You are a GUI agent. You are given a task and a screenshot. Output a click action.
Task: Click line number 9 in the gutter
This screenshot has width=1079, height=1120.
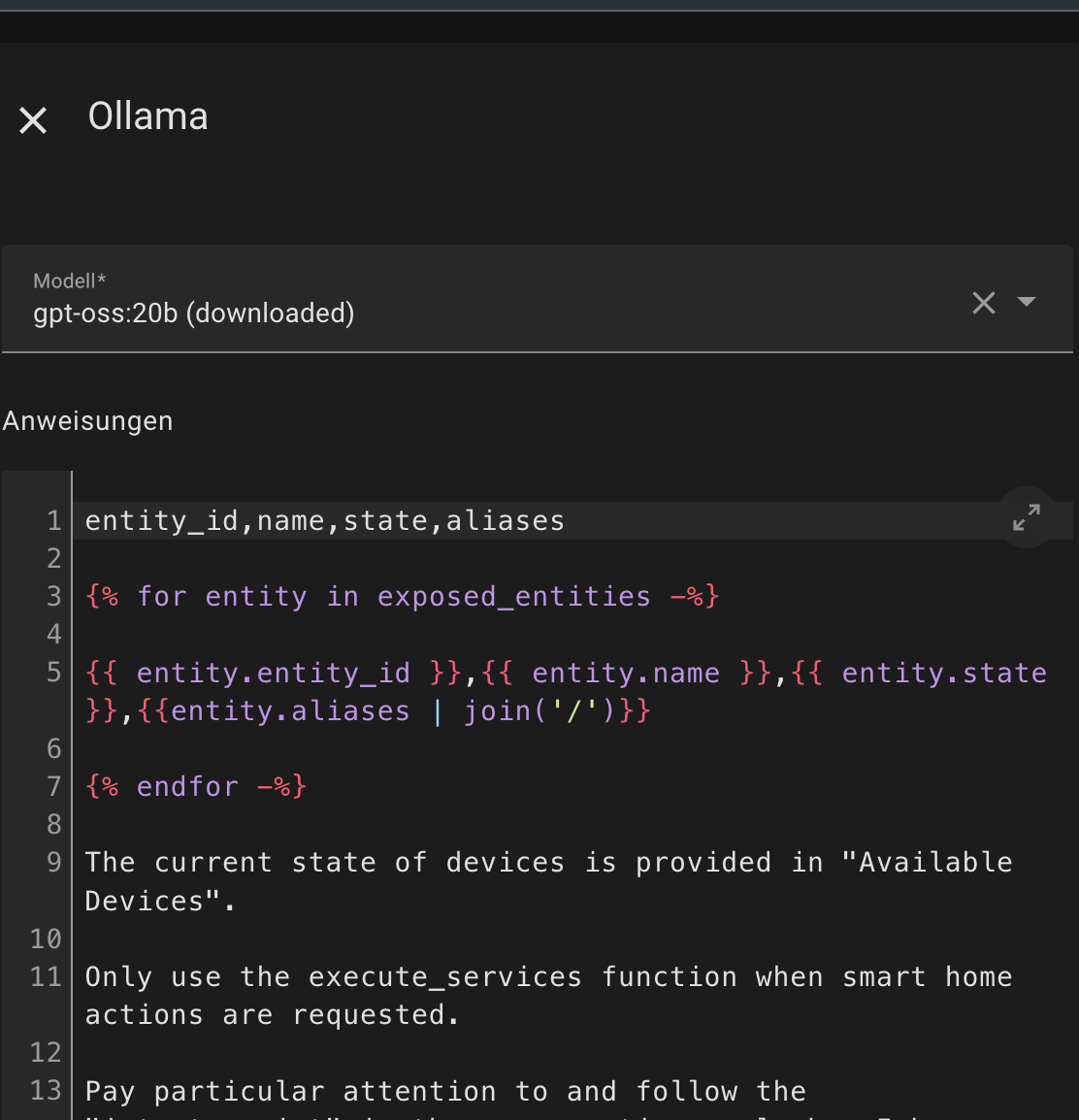click(x=53, y=863)
